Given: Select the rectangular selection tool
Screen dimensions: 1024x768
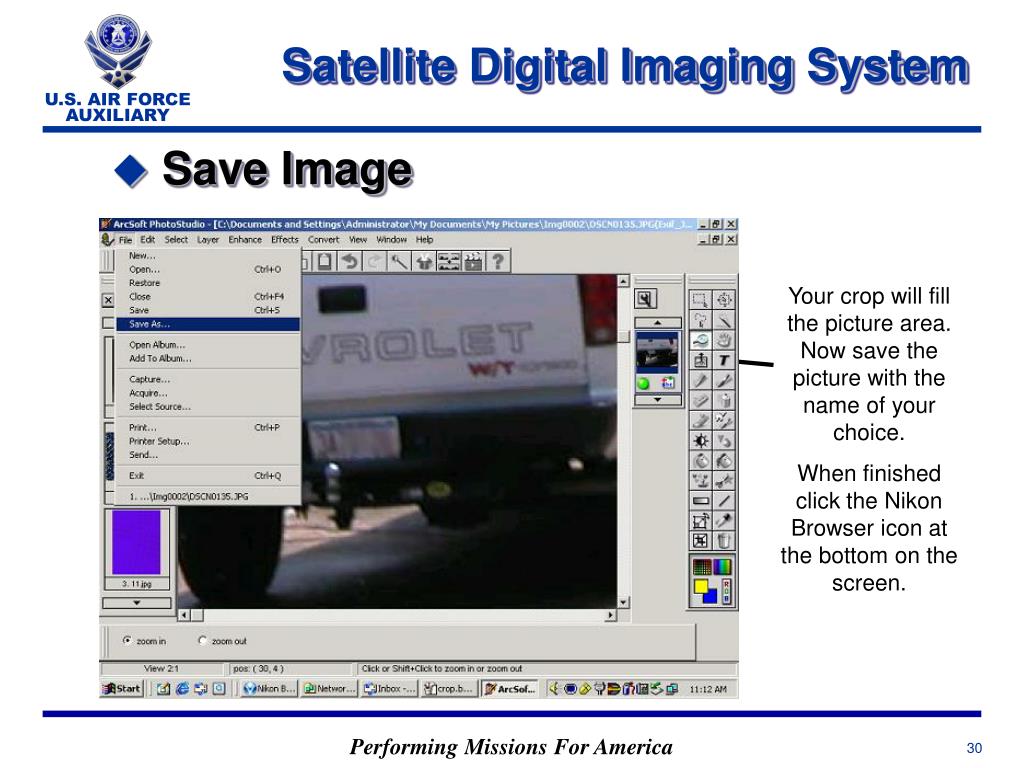Looking at the screenshot, I should 700,300.
